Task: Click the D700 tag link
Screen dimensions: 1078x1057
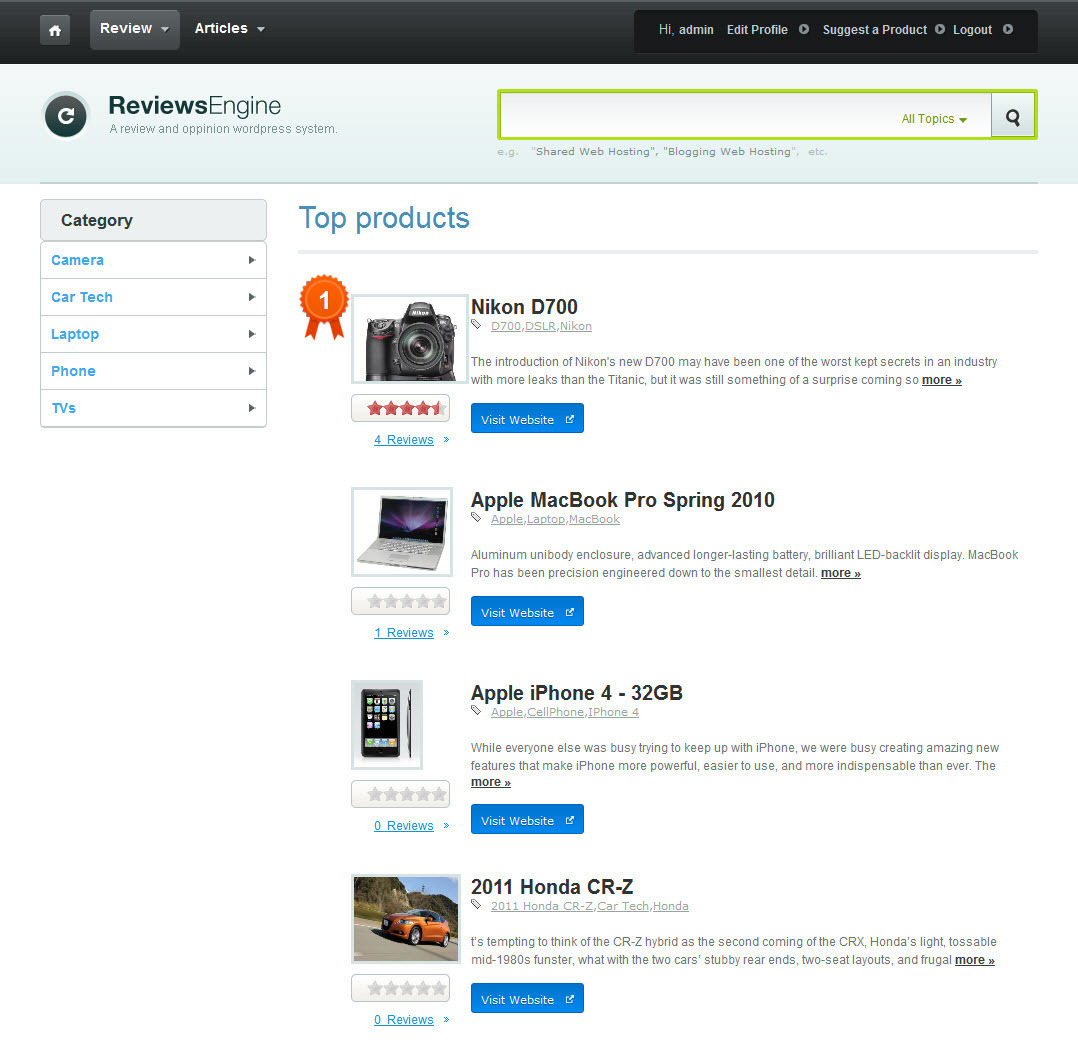Action: pos(506,326)
